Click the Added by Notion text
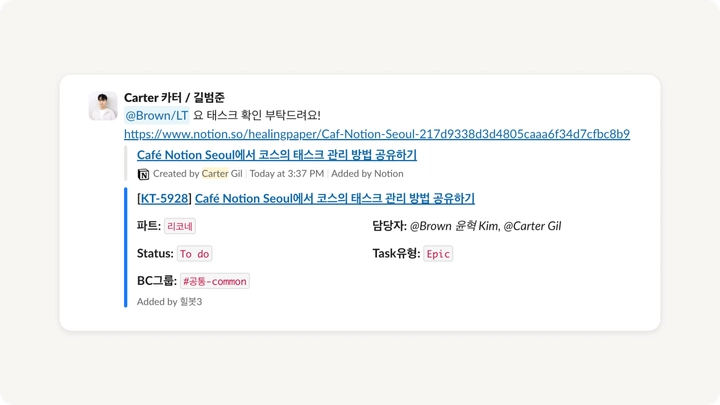The height and width of the screenshot is (405, 720). pyautogui.click(x=367, y=174)
